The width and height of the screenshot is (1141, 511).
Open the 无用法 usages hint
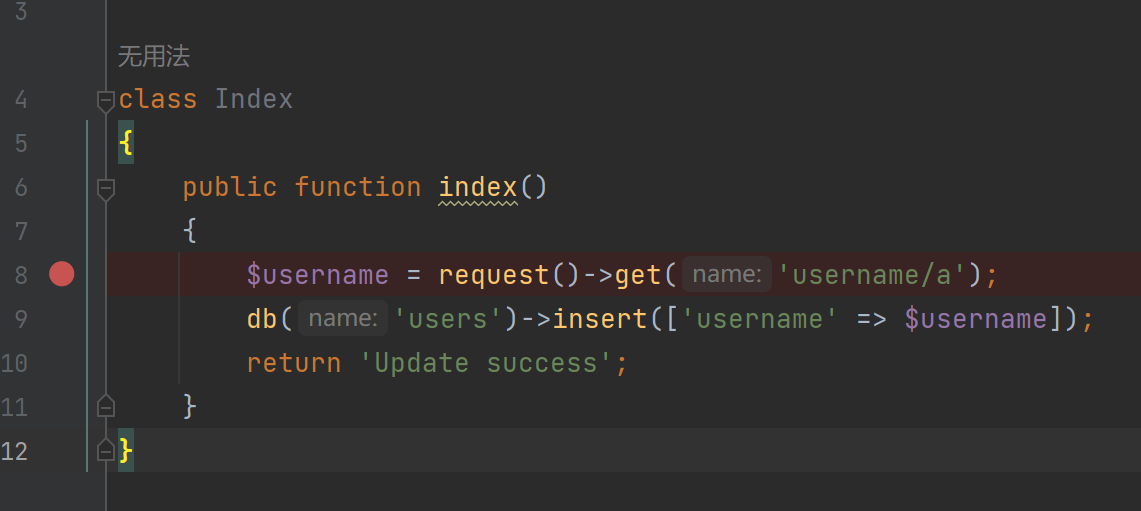(x=153, y=57)
